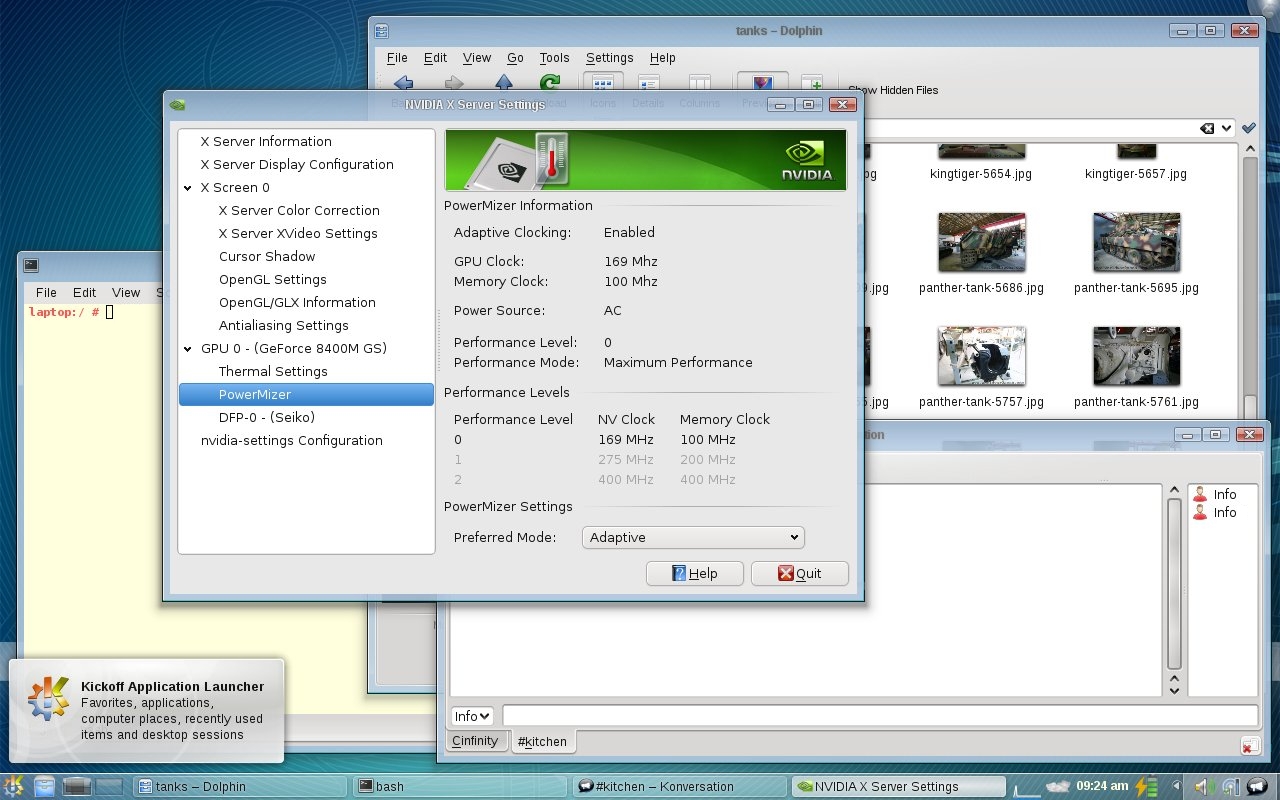This screenshot has width=1280, height=800.
Task: Click the Help button in NVIDIA settings
Action: click(695, 574)
